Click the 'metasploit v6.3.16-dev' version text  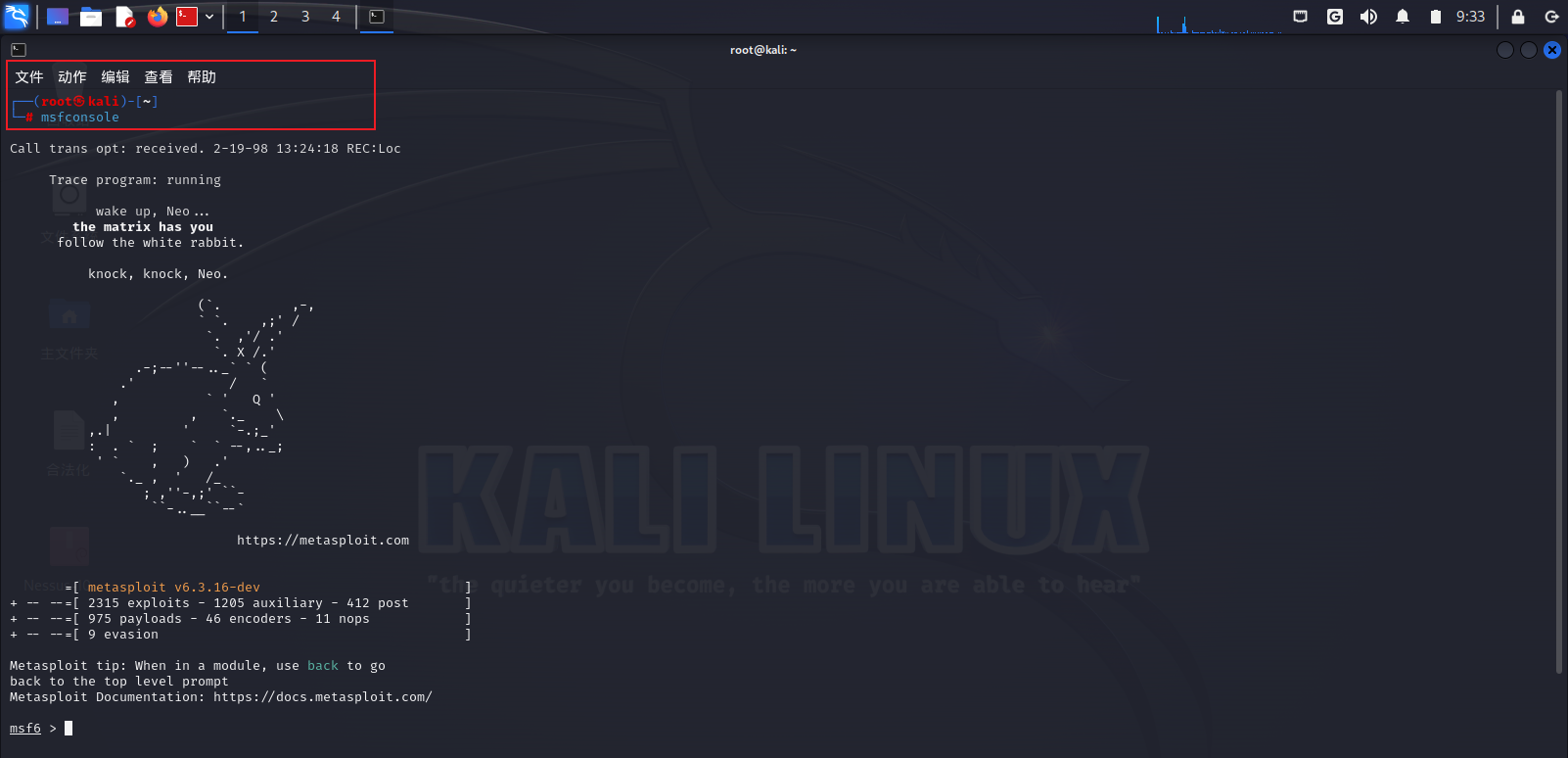[x=174, y=588]
